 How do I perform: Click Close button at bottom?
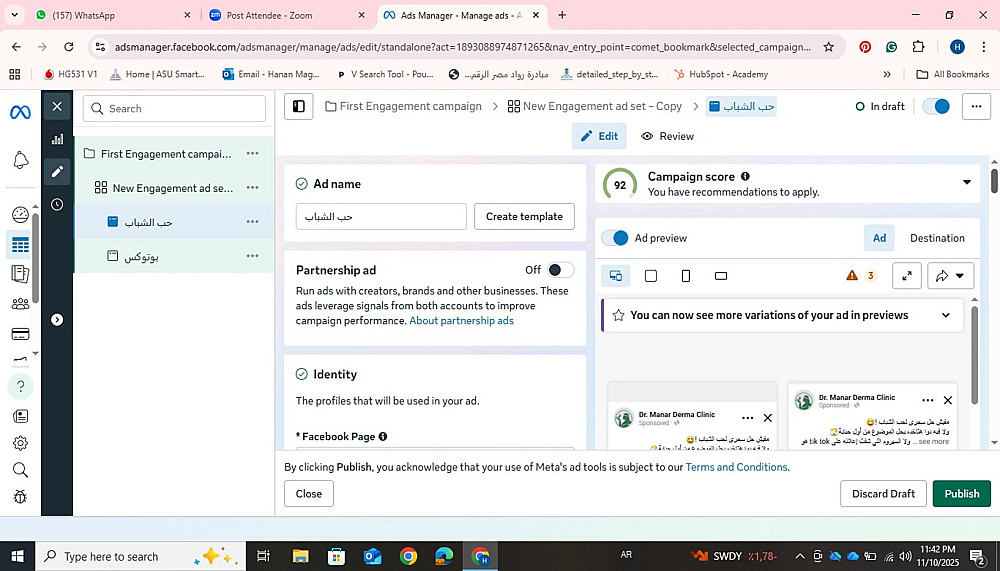[x=309, y=494]
